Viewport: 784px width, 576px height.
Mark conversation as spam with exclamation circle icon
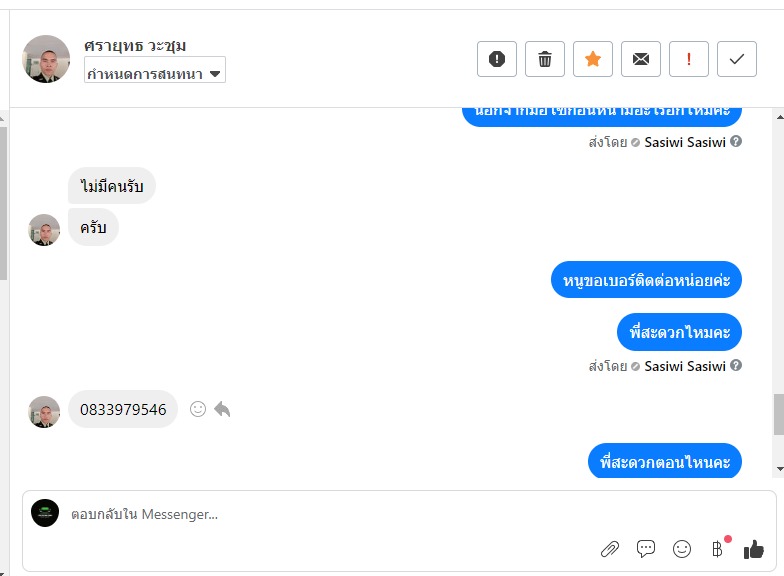(x=497, y=59)
